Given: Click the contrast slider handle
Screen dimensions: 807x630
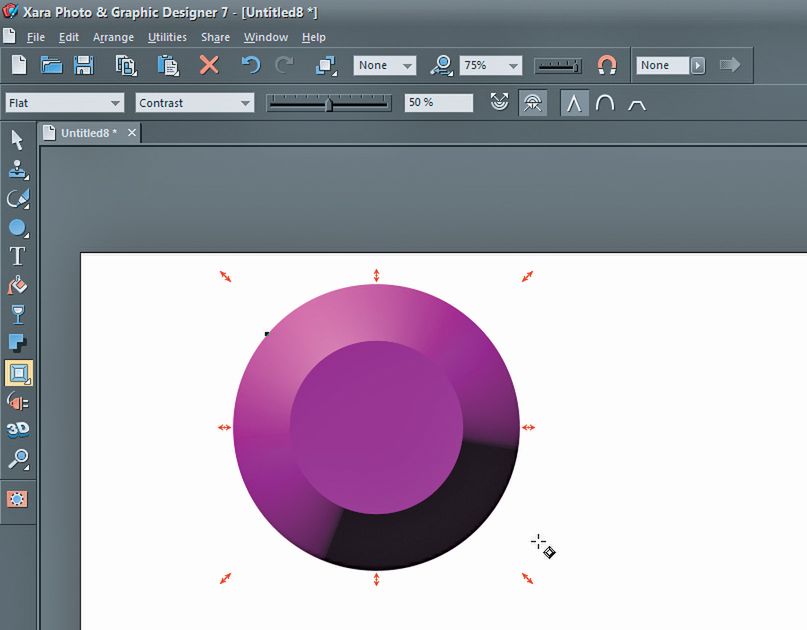Looking at the screenshot, I should [x=329, y=103].
